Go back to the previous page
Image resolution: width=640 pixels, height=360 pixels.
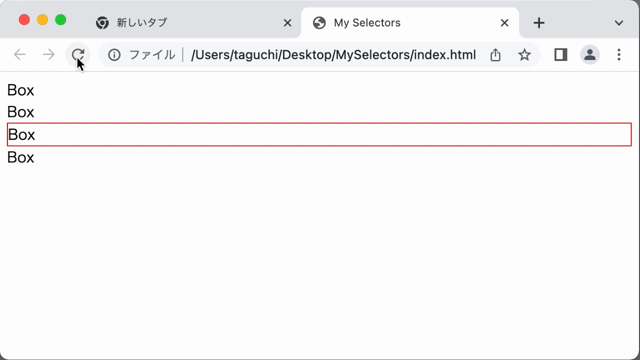tap(20, 55)
